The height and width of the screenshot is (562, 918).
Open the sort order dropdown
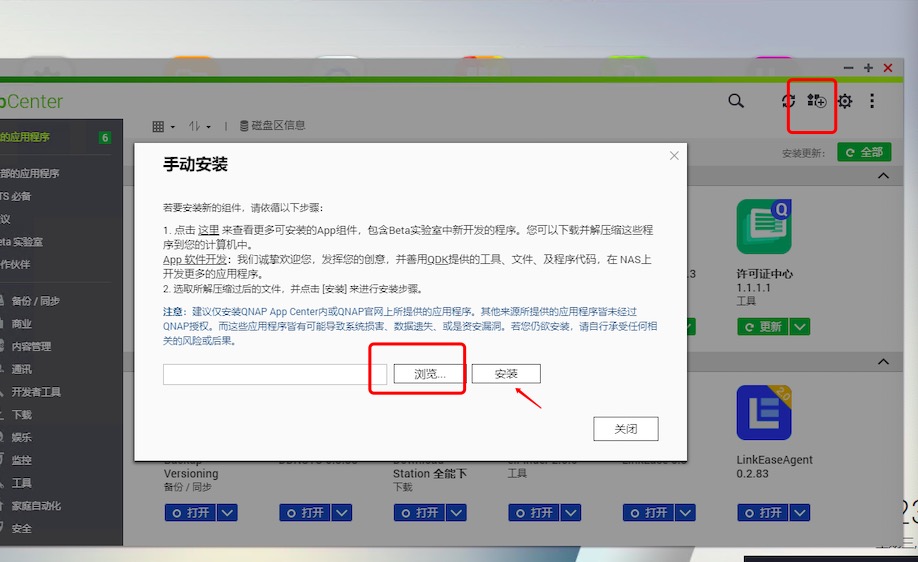point(200,127)
